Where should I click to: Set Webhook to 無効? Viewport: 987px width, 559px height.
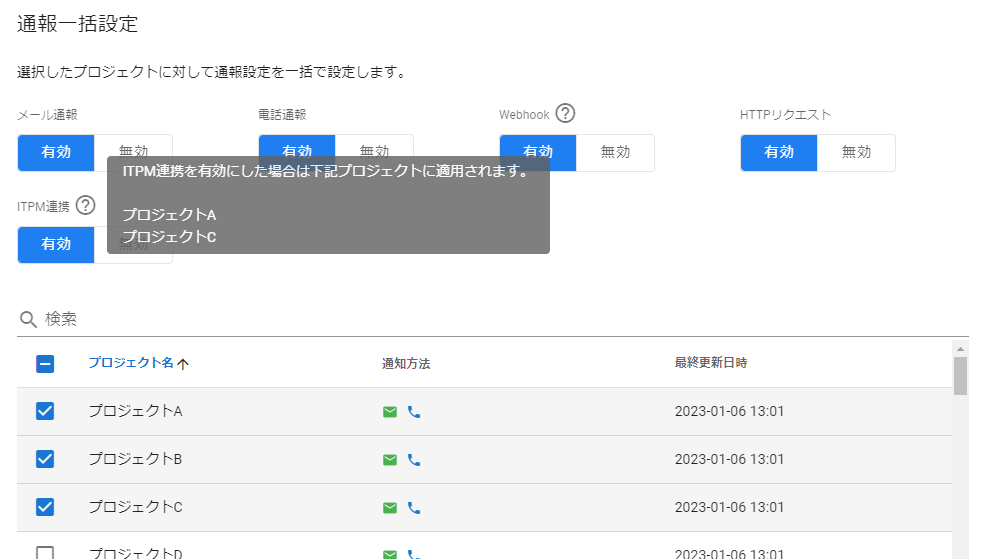[615, 153]
